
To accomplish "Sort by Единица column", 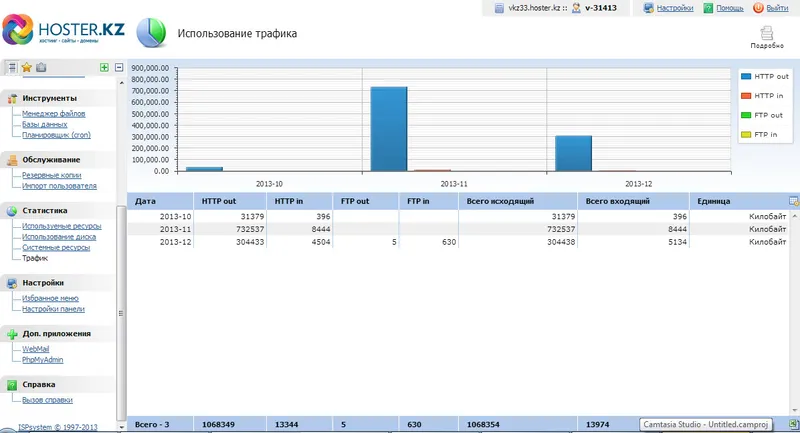I will 738,201.
